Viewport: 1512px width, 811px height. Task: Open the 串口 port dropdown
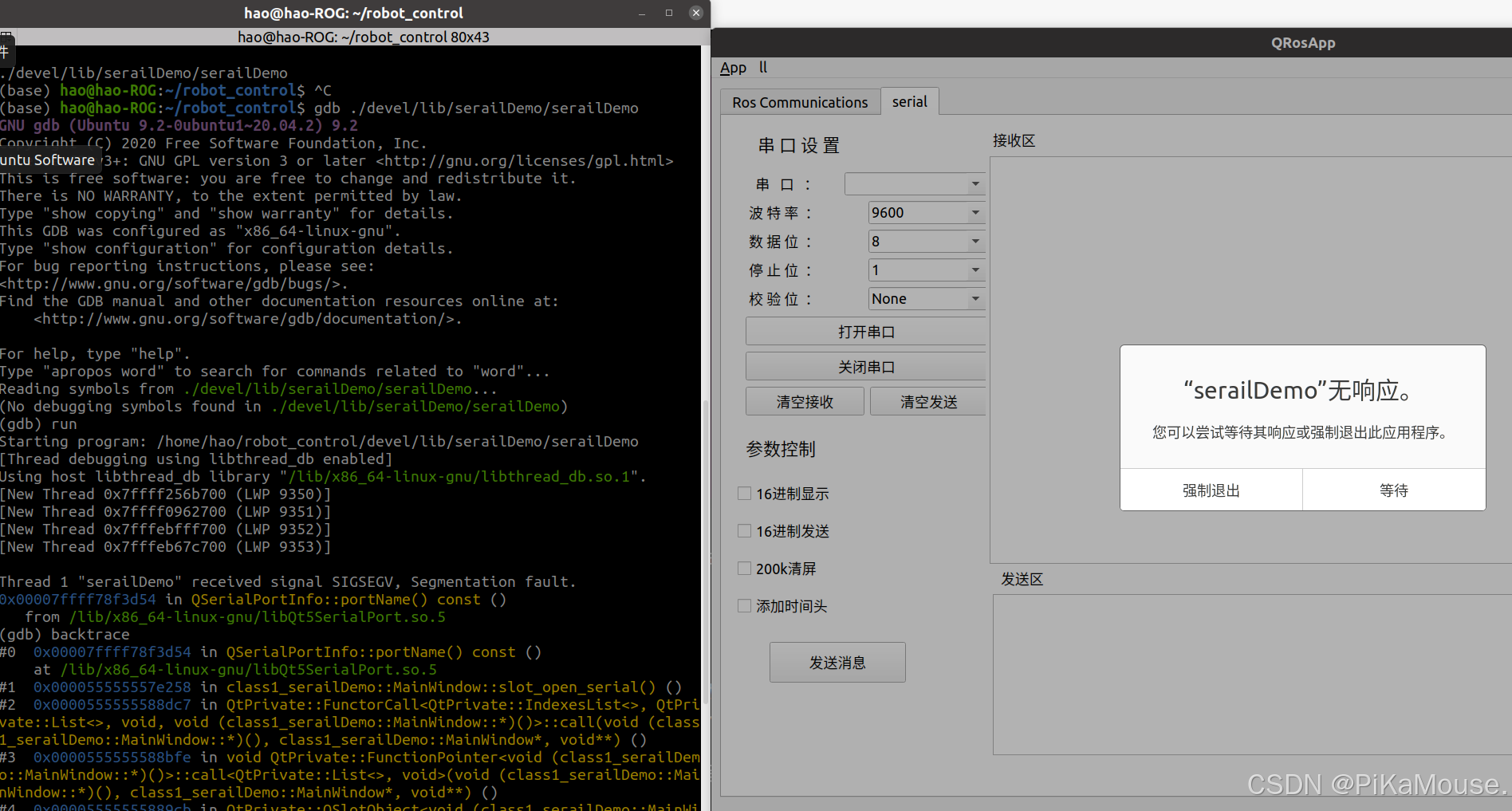pos(915,184)
